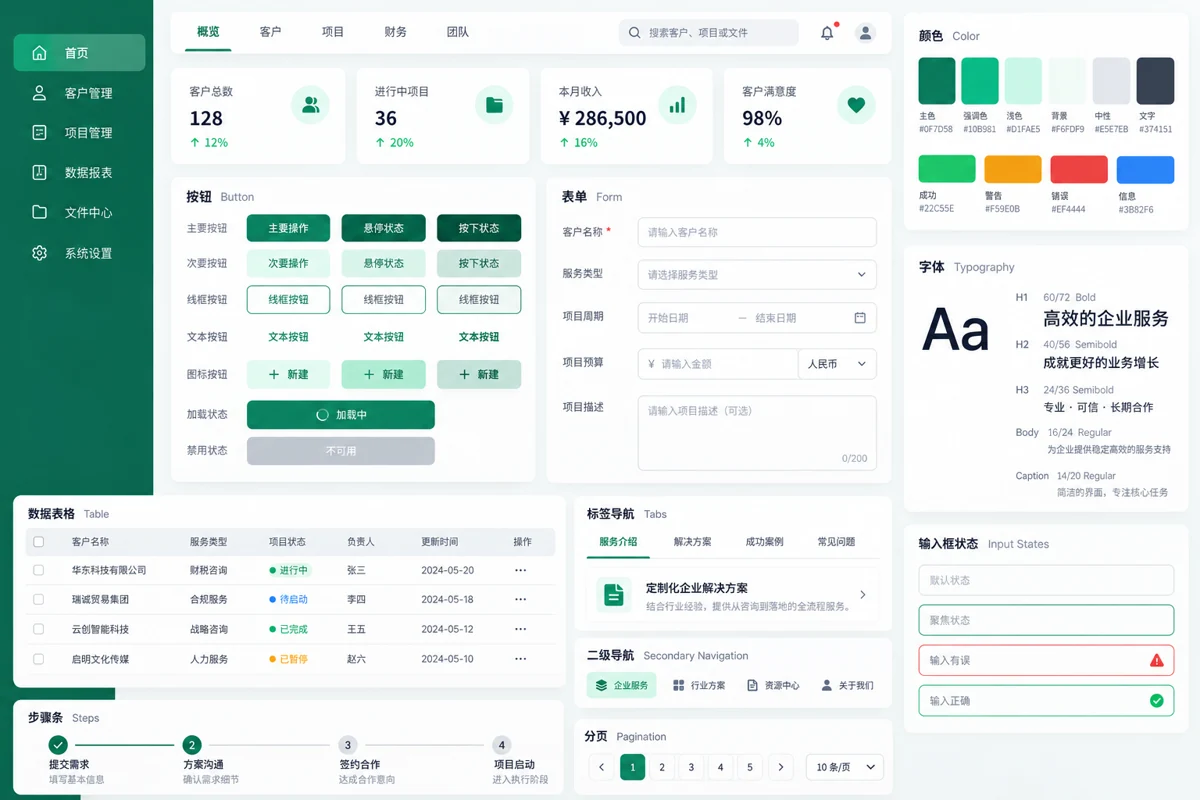Viewport: 1200px width, 800px height.
Task: Go to the next pagination page arrow
Action: 781,767
